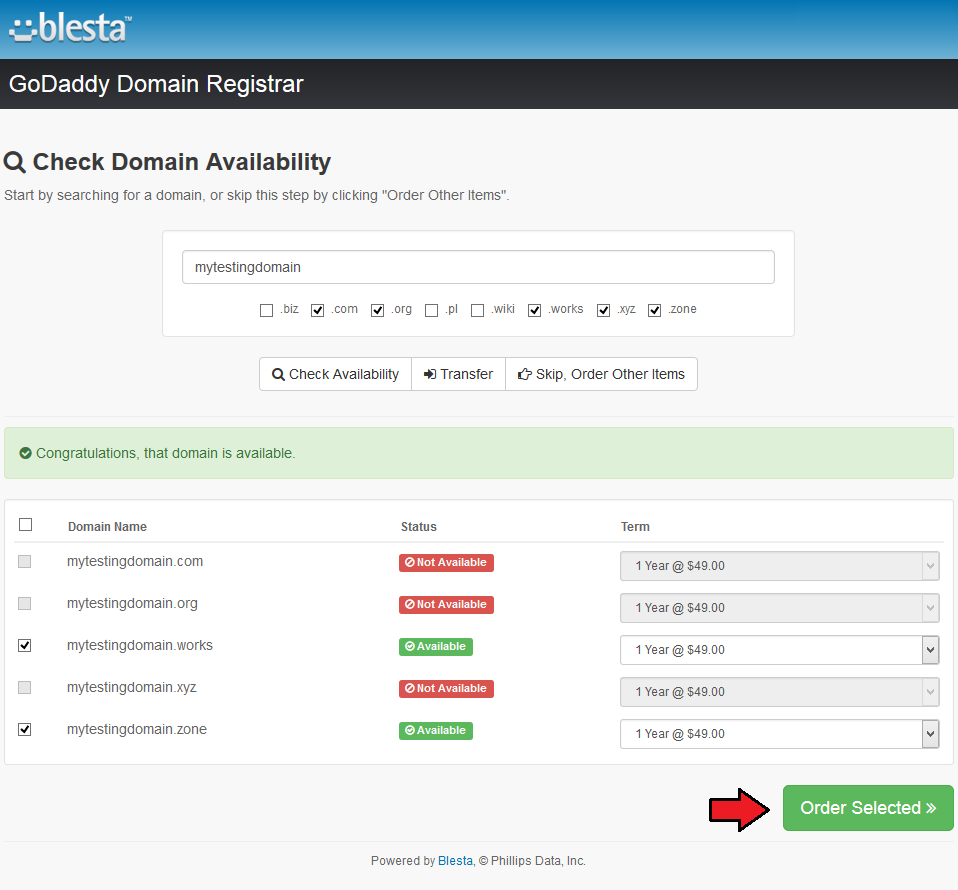Click the mytestingdomain.xyz domain name

131,687
